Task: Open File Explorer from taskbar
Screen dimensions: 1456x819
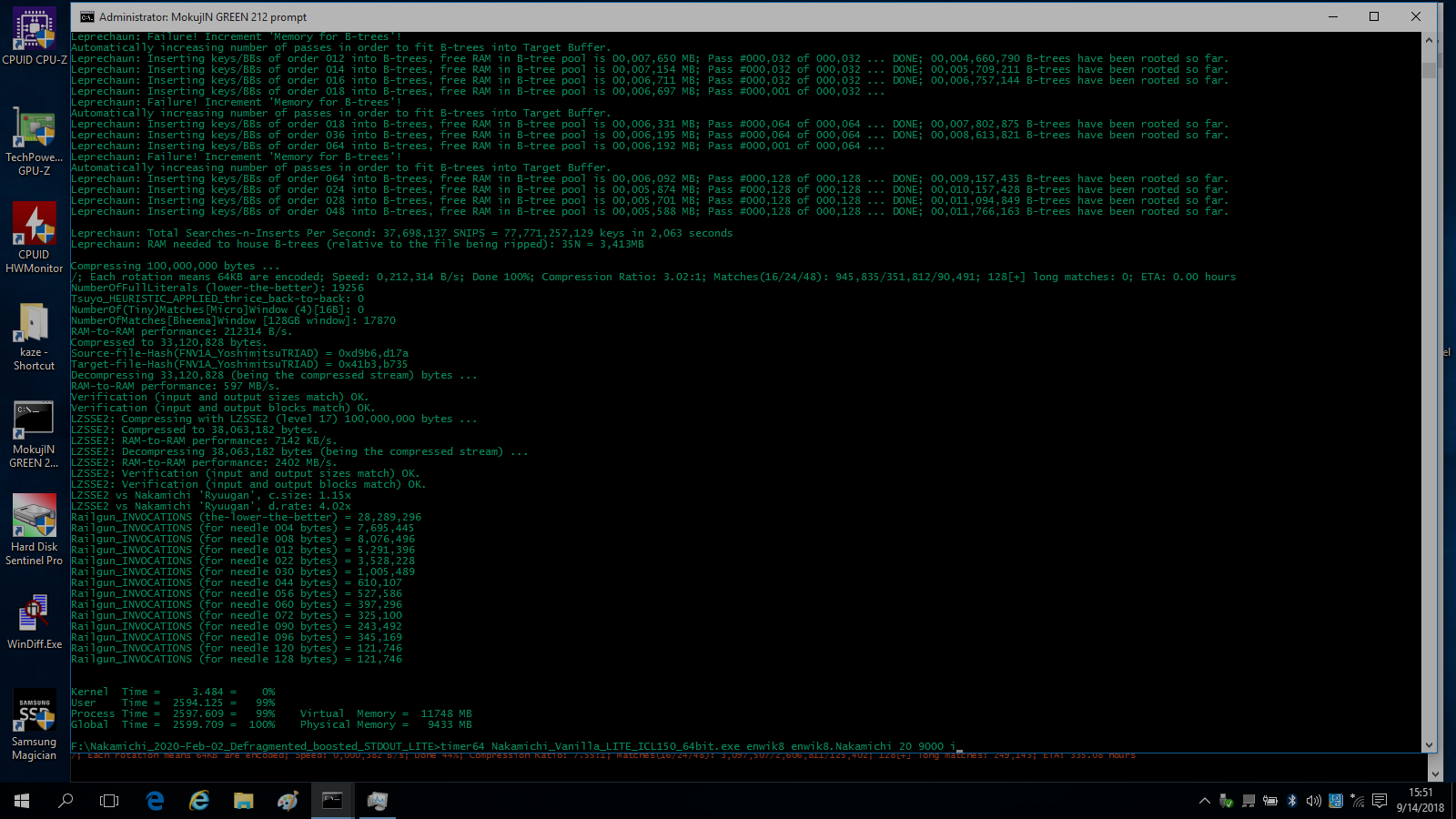Action: point(243,801)
